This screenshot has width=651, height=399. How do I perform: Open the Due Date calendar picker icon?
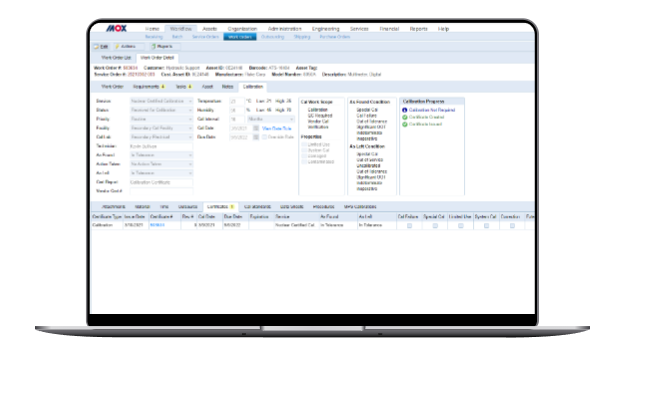256,137
